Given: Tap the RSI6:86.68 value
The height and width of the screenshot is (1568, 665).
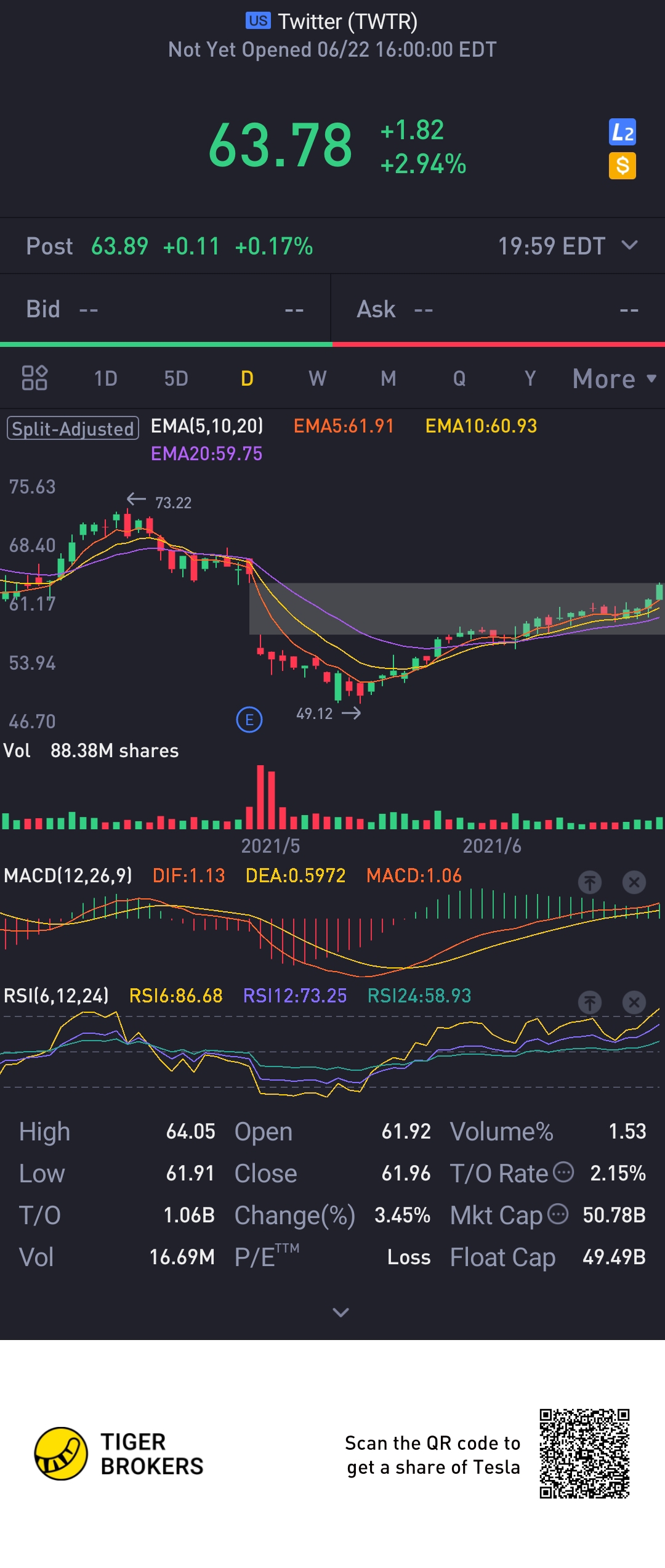Looking at the screenshot, I should [175, 996].
